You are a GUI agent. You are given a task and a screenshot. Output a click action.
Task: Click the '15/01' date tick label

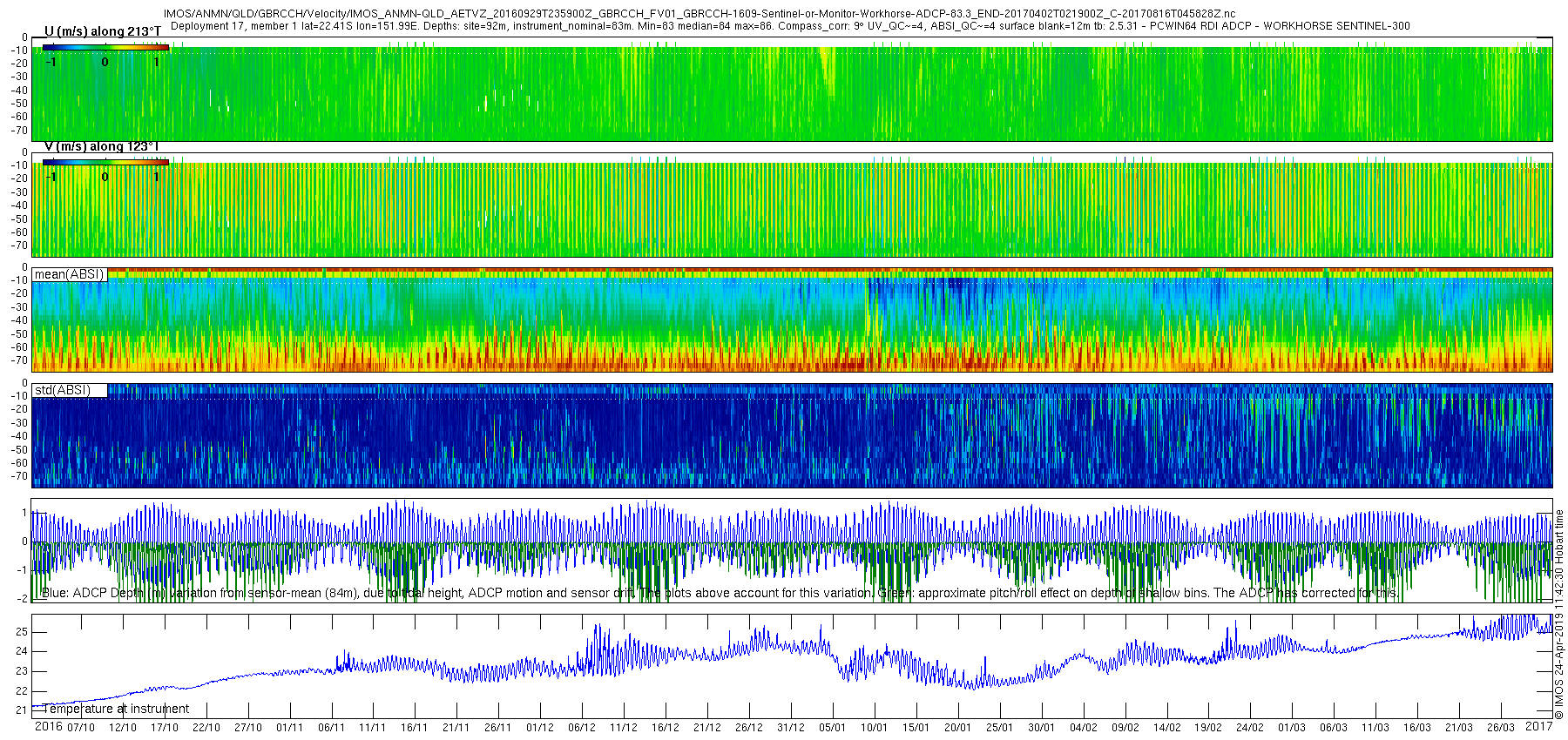click(916, 728)
